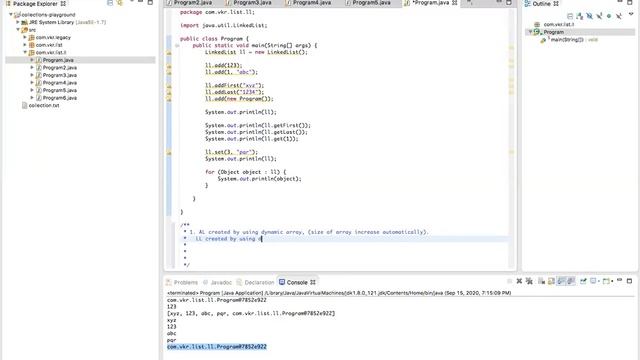Toggle Hide Non-Public Members green dot in Outline
The width and height of the screenshot is (640, 360).
point(609,16)
